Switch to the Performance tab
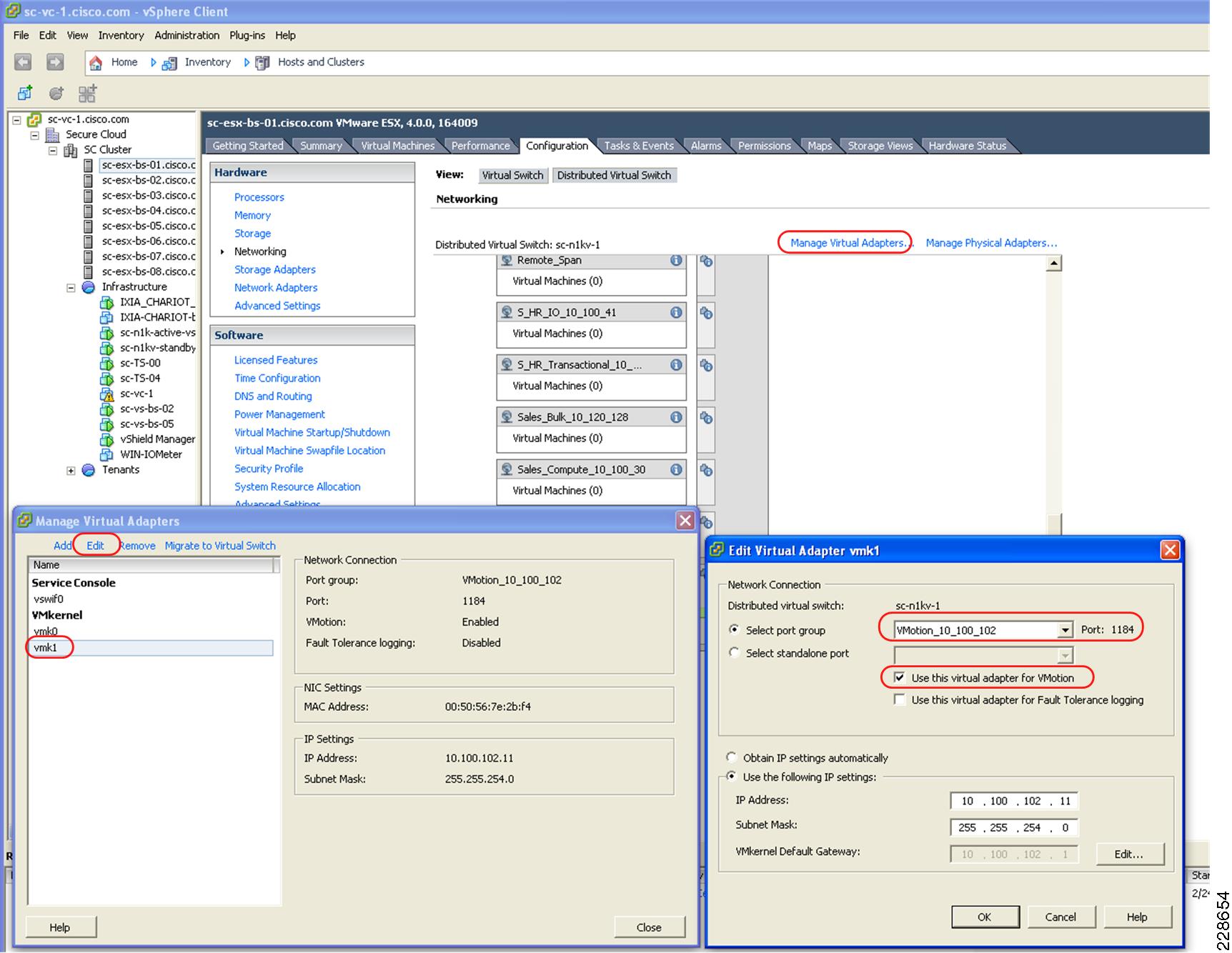Viewport: 1232px width, 953px height. 480,146
